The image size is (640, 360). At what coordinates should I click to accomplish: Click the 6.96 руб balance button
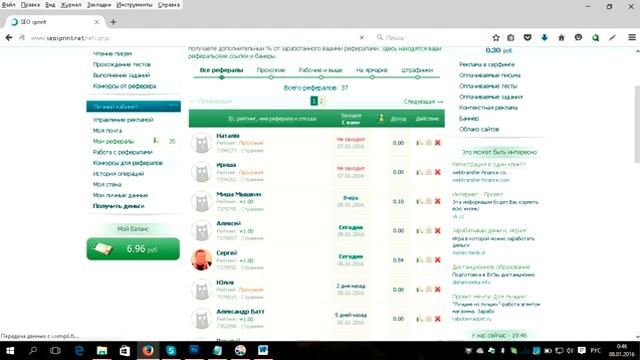click(x=133, y=249)
